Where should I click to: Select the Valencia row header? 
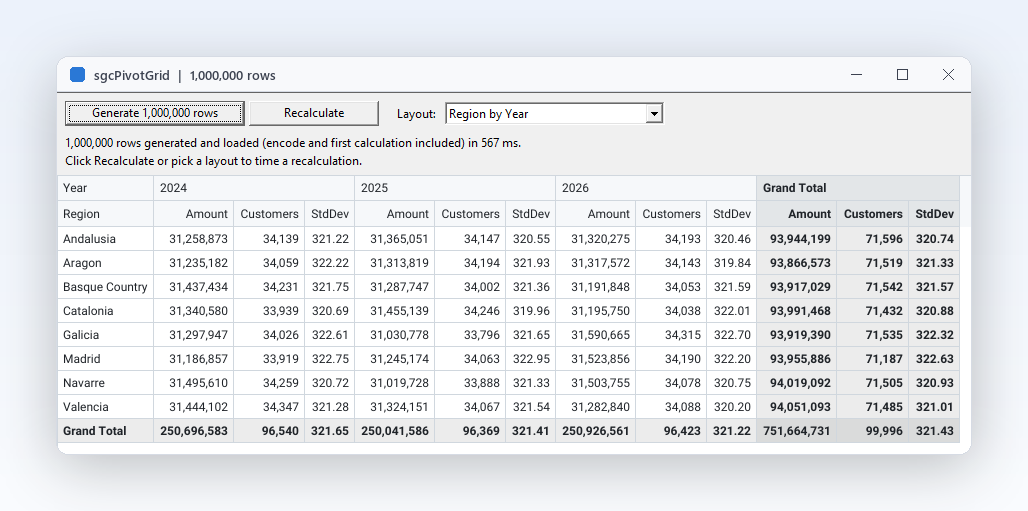(106, 407)
